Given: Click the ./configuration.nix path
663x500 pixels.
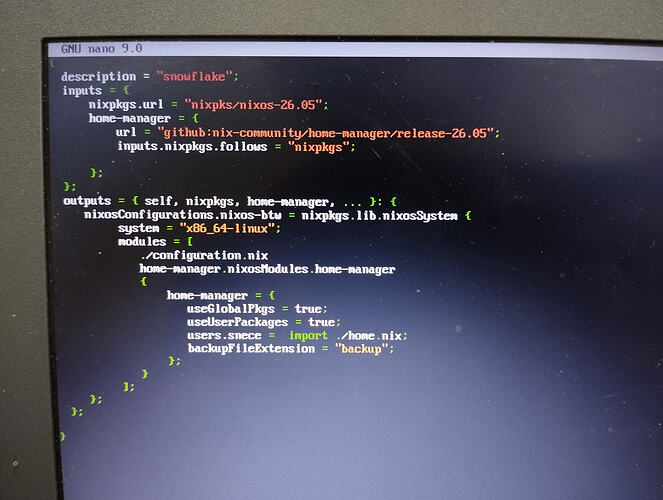Looking at the screenshot, I should pyautogui.click(x=204, y=255).
